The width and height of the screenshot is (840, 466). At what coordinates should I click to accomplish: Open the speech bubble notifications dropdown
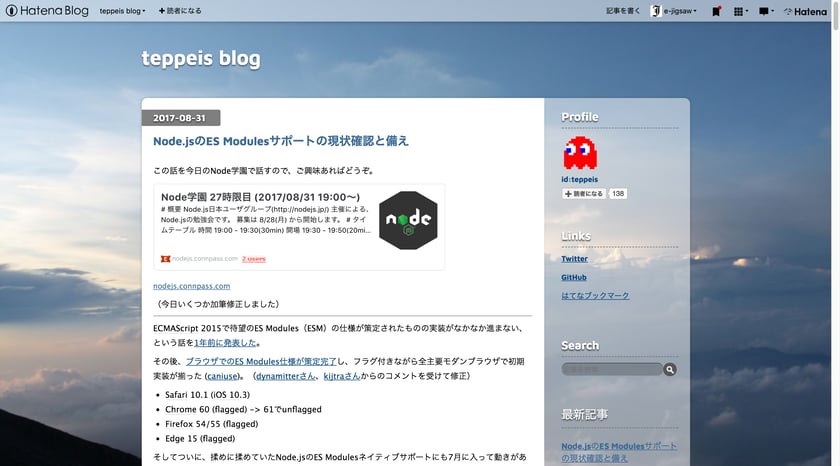[x=766, y=11]
